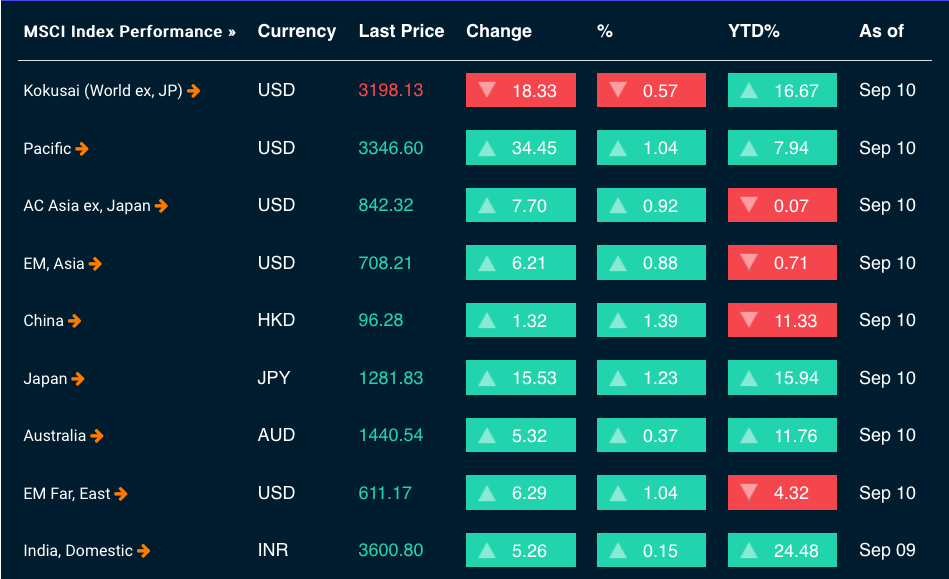Click the orange arrow next to EM, Asia
This screenshot has width=949, height=579.
95,264
